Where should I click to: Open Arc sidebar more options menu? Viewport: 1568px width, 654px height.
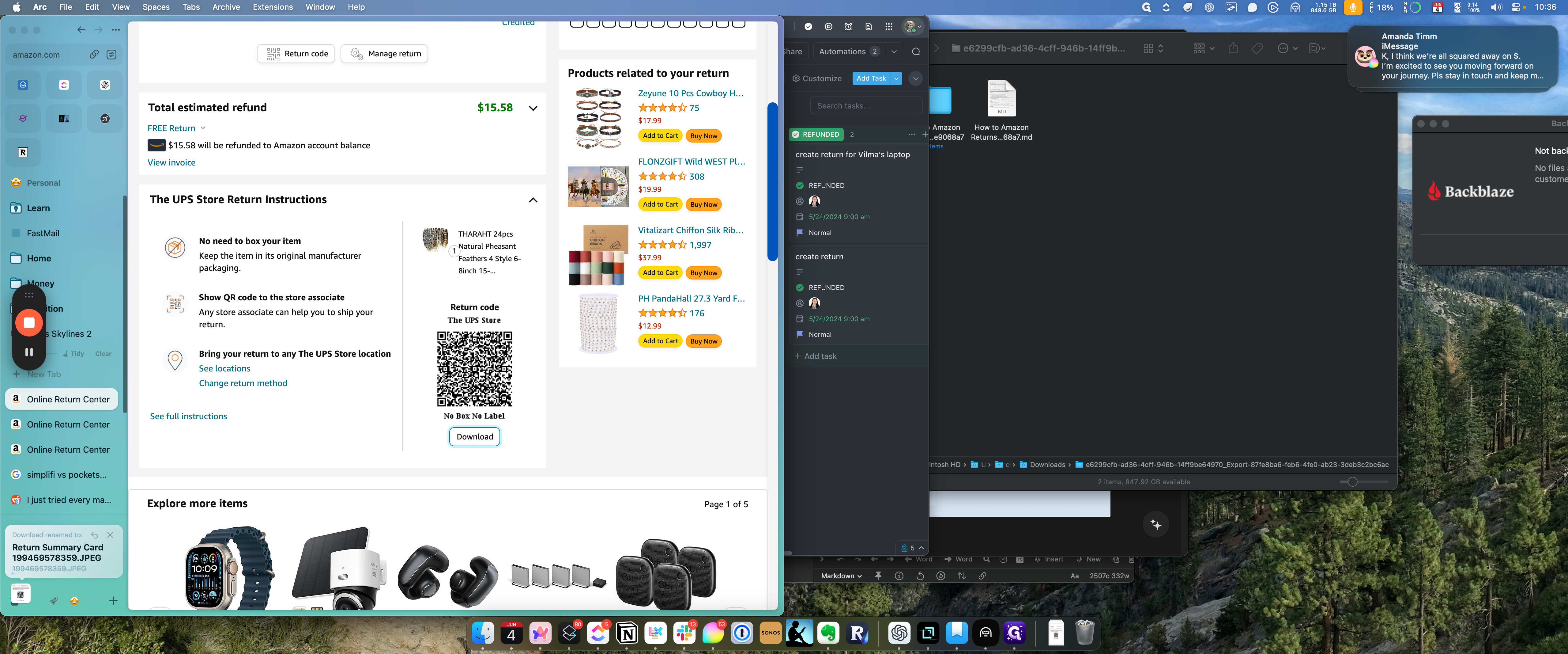tap(116, 29)
